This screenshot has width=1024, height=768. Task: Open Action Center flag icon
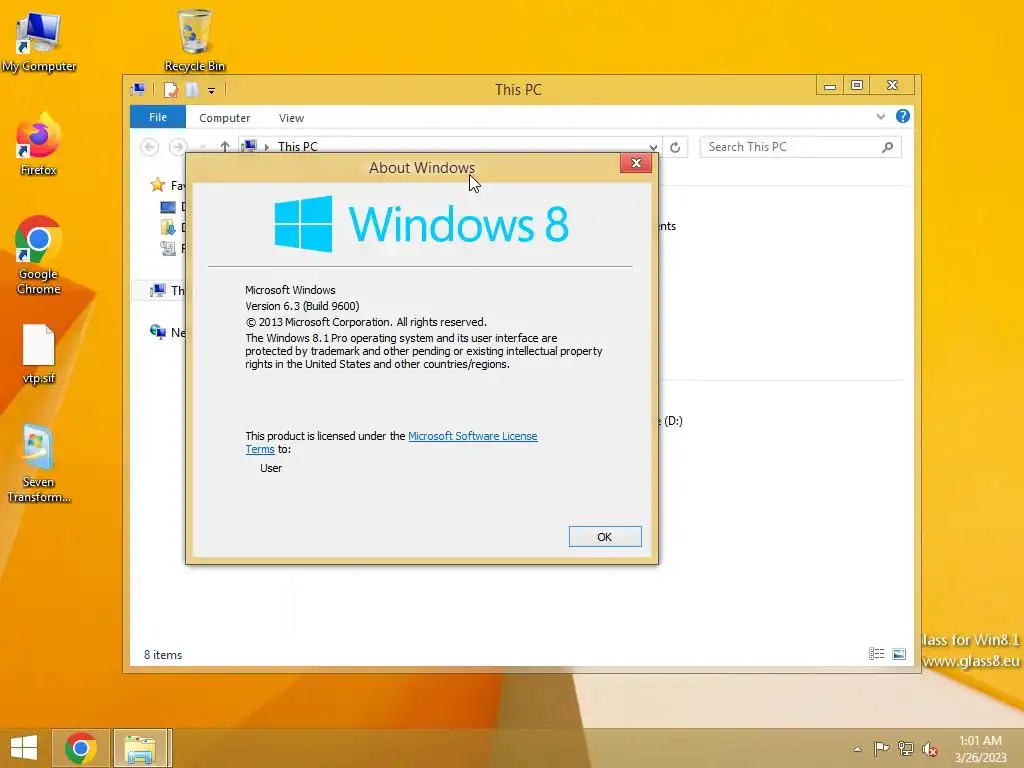point(881,748)
